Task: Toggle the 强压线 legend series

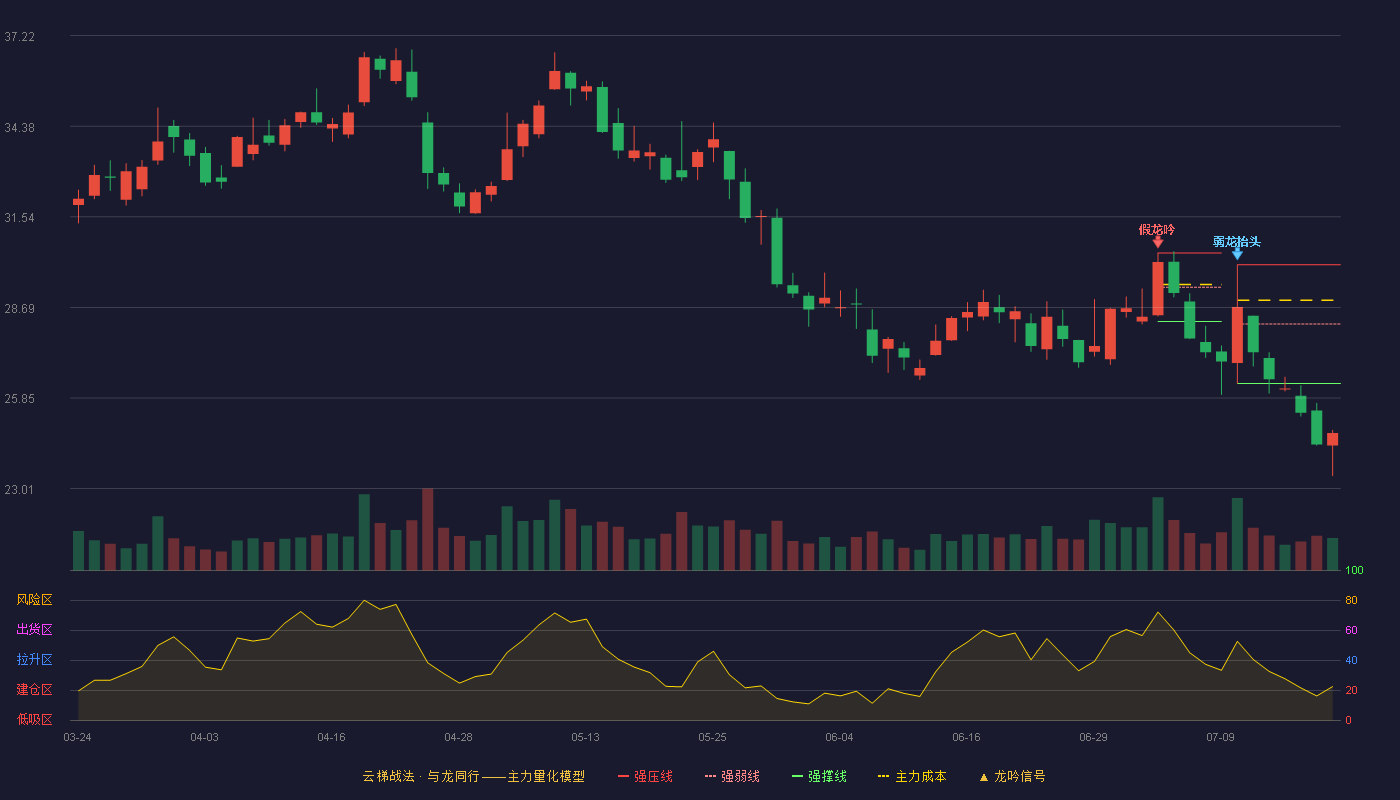Action: [645, 776]
